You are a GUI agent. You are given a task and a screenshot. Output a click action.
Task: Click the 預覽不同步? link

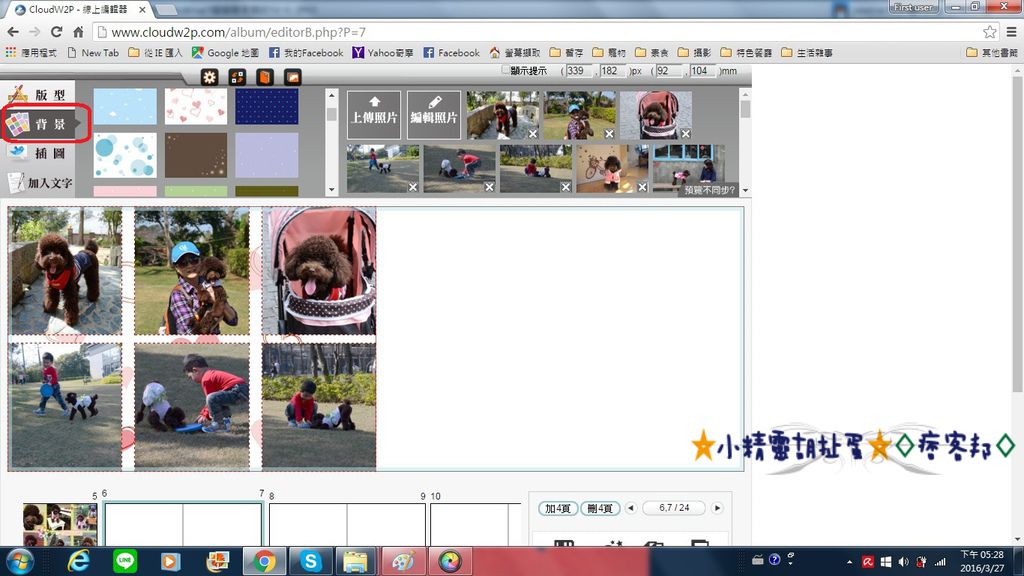pos(710,190)
